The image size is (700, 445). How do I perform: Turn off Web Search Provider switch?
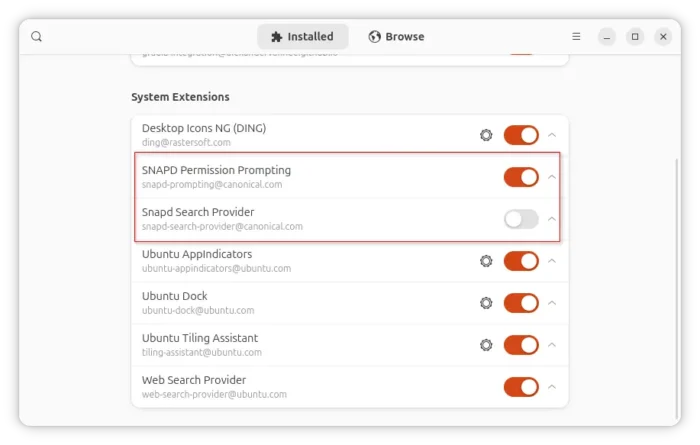[x=521, y=387]
